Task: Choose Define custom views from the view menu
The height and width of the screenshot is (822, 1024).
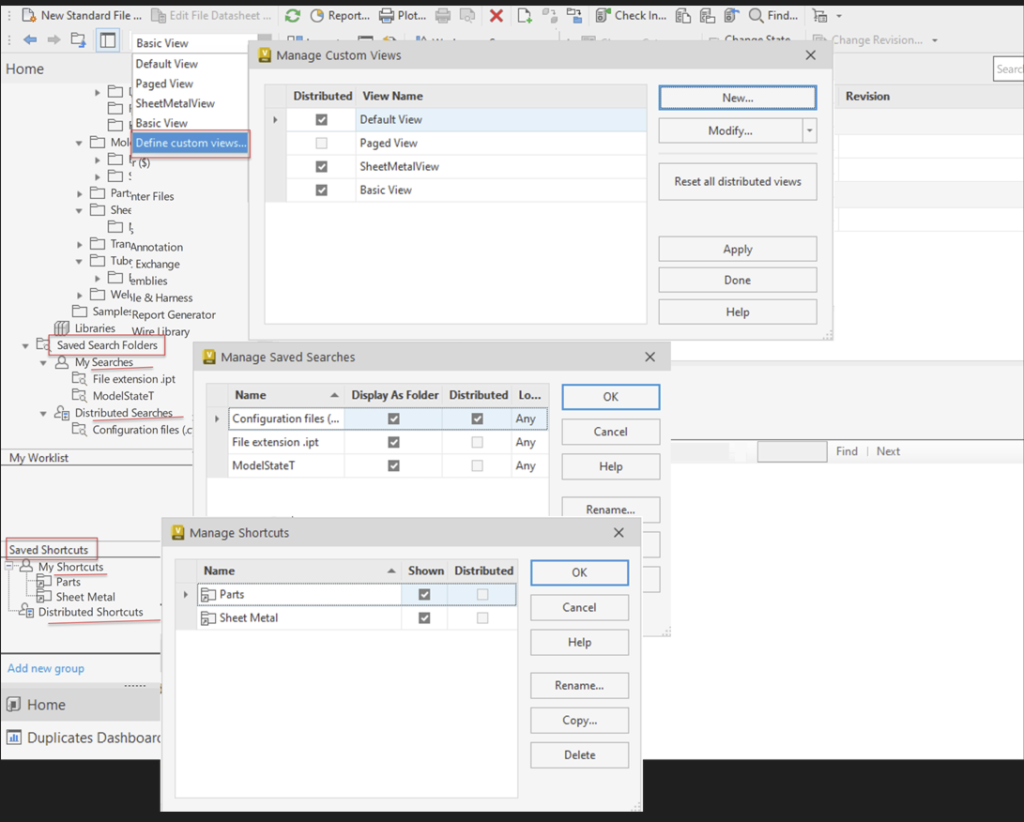Action: coord(189,143)
